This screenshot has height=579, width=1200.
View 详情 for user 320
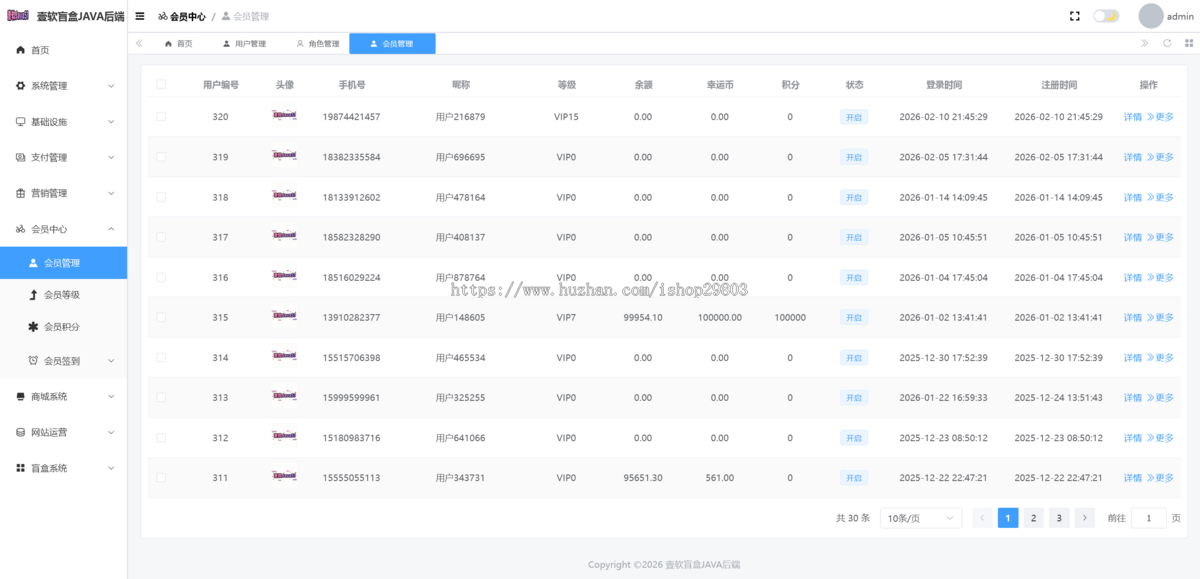coord(1133,118)
